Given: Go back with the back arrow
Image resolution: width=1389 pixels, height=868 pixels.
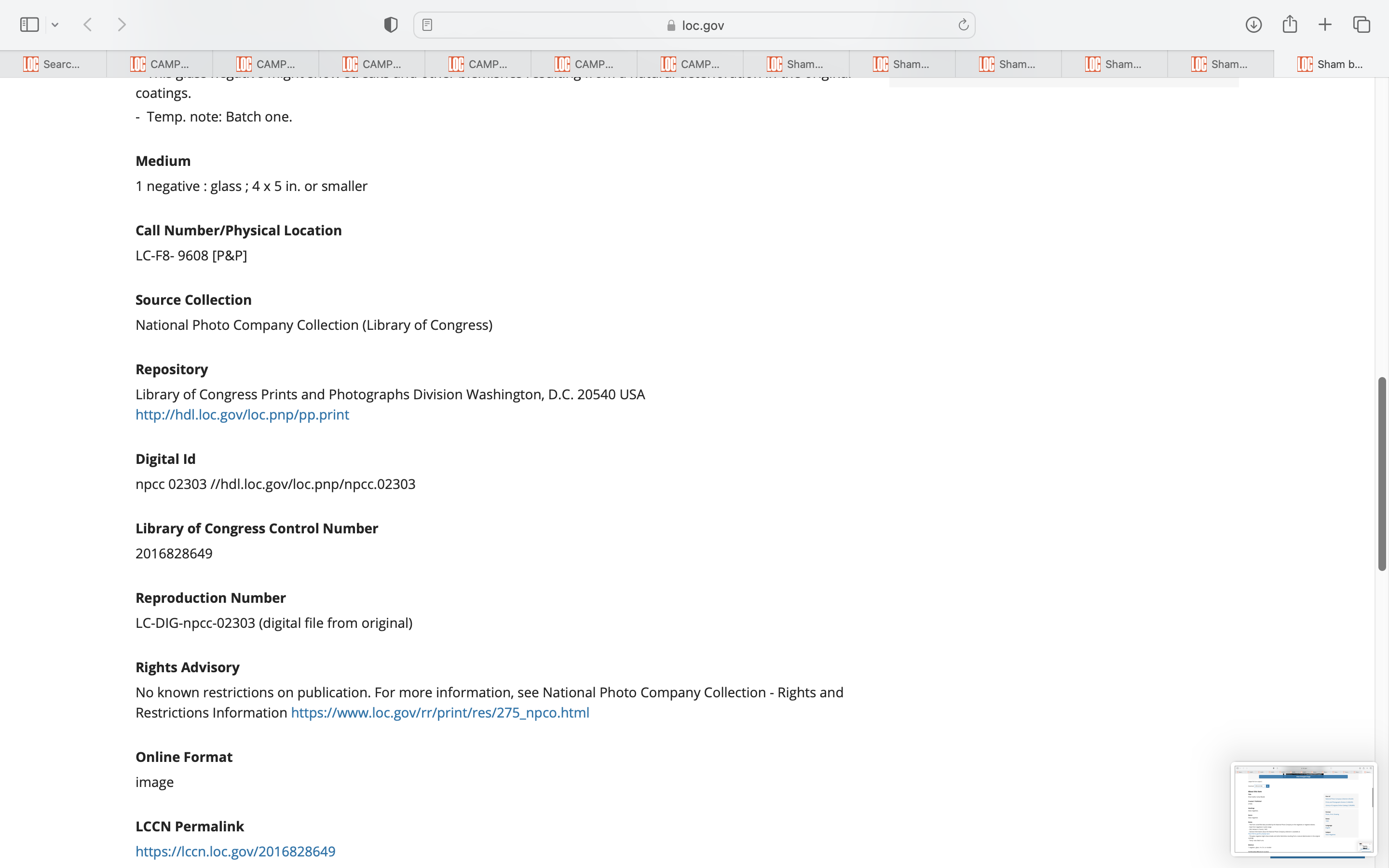Looking at the screenshot, I should pos(88,25).
